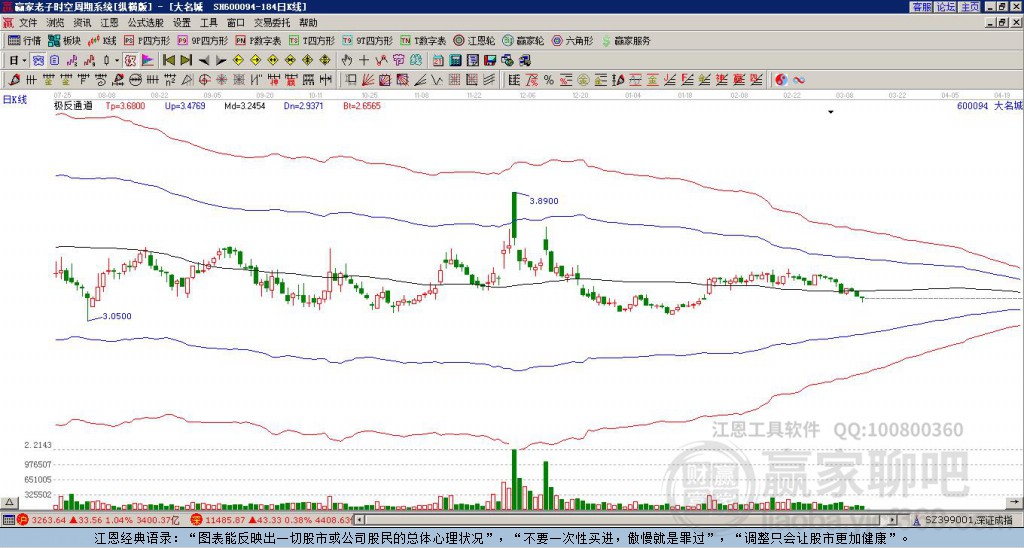Click the 3.0500 low price label
The height and width of the screenshot is (548, 1024).
click(x=117, y=316)
